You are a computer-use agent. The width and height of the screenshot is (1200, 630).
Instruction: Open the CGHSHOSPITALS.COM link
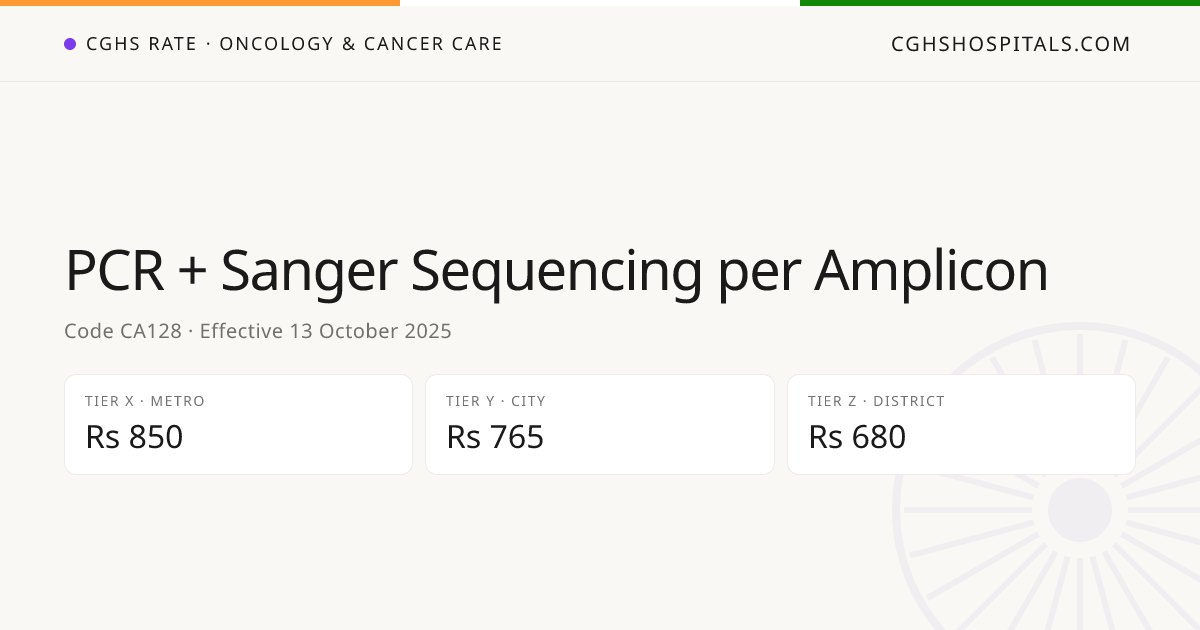pos(1010,44)
